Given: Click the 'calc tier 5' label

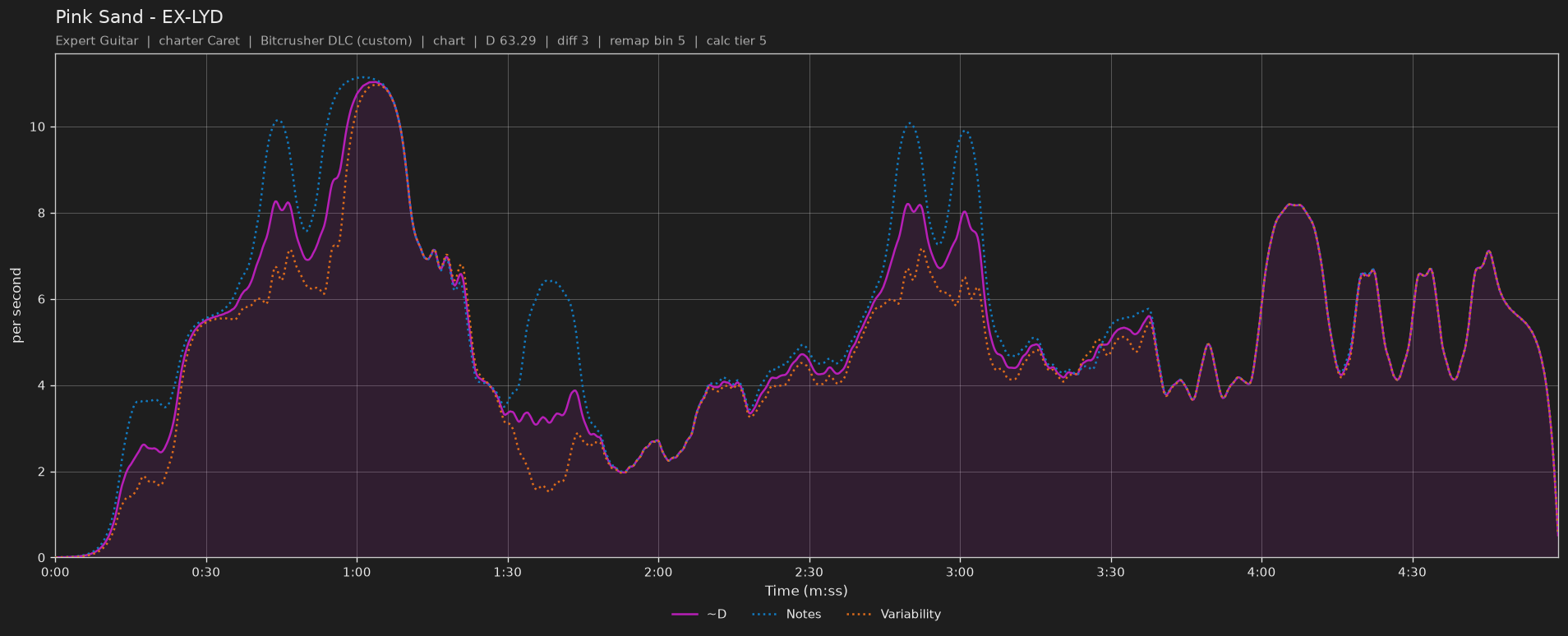Looking at the screenshot, I should point(736,41).
